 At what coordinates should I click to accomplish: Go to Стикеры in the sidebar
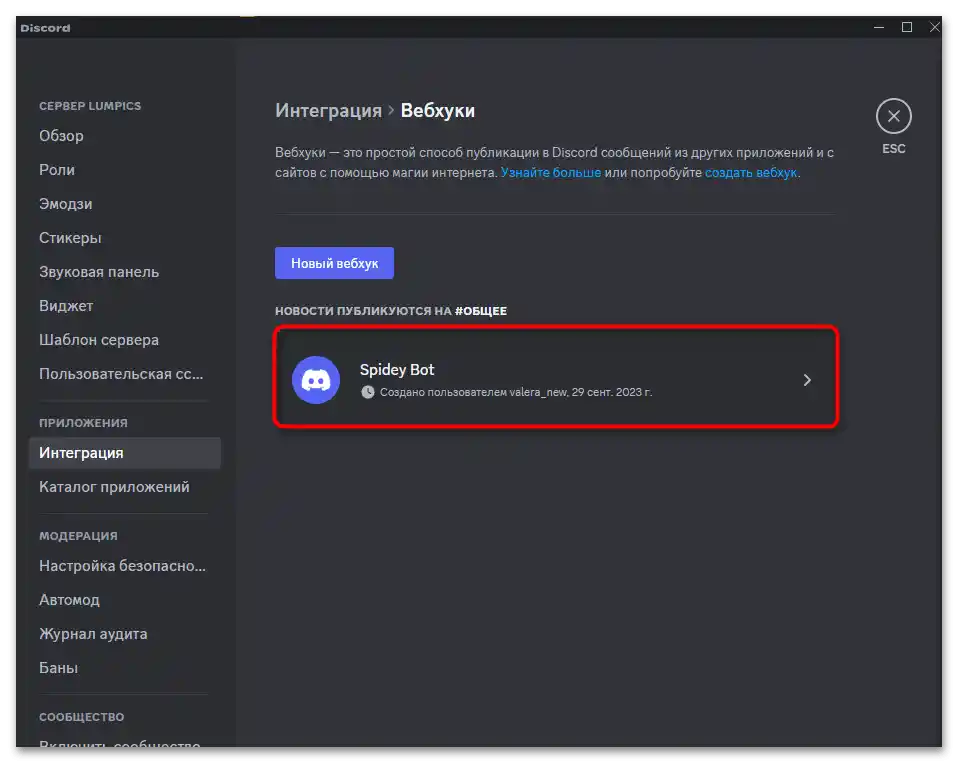70,238
